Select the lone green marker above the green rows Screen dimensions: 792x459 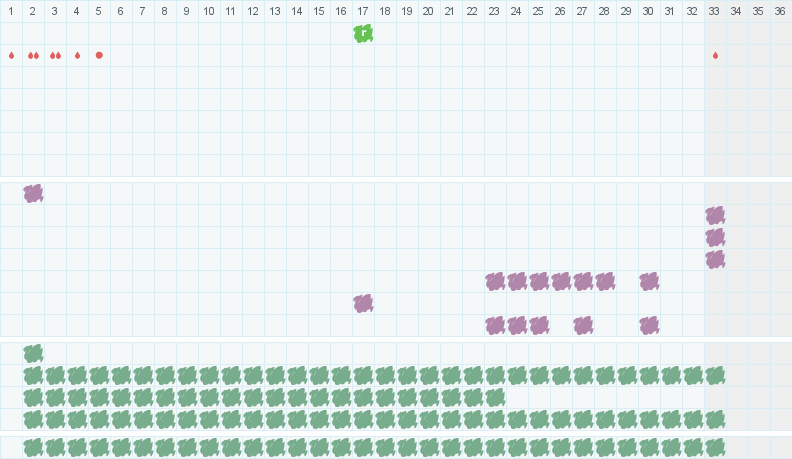coord(33,353)
